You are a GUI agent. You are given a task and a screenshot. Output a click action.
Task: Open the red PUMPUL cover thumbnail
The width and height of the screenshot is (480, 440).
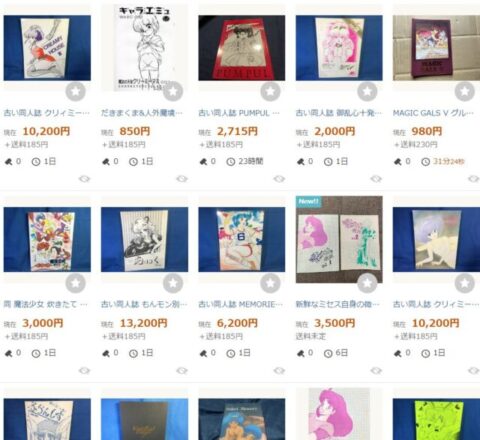point(242,48)
